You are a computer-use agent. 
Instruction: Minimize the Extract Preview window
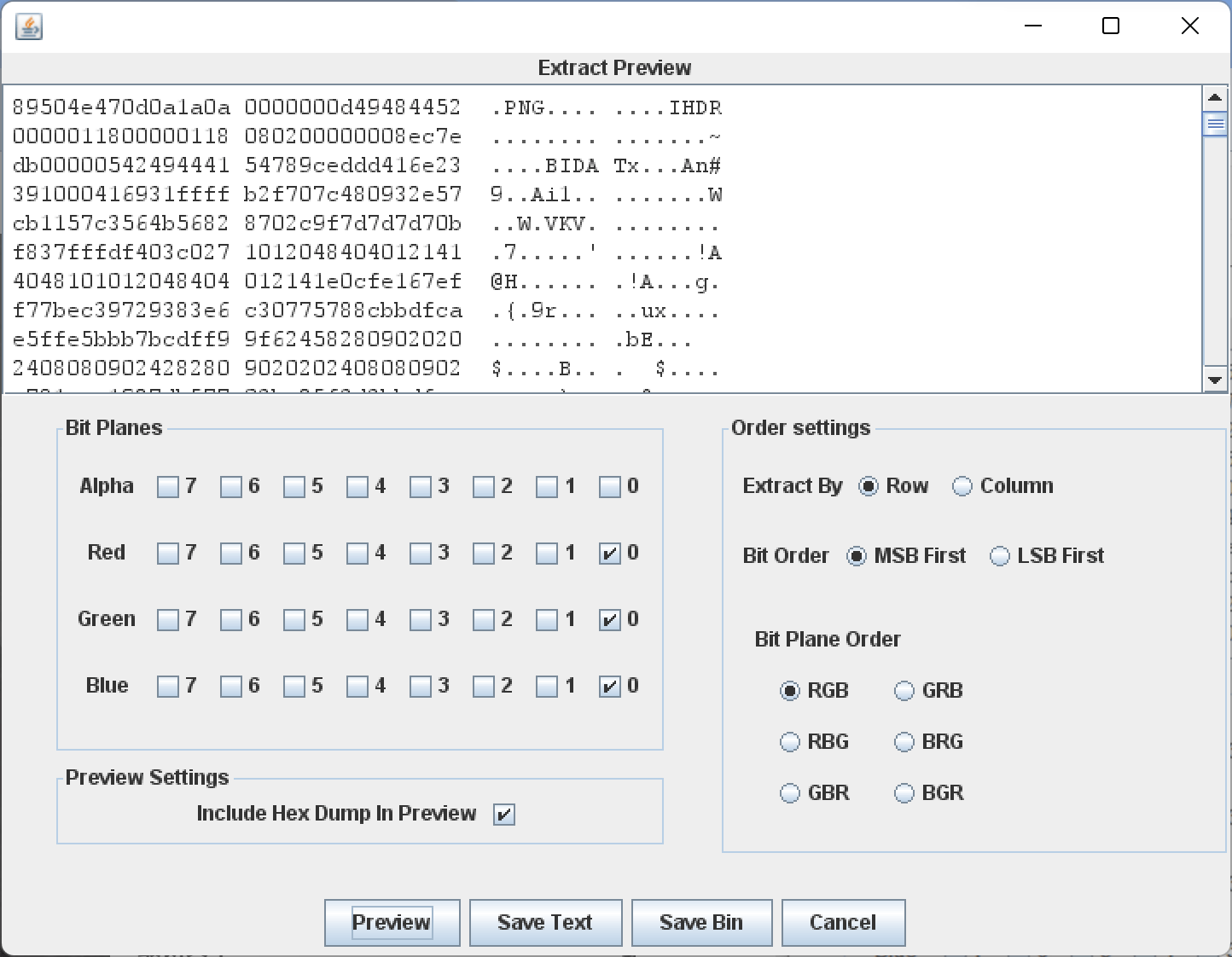(1033, 26)
